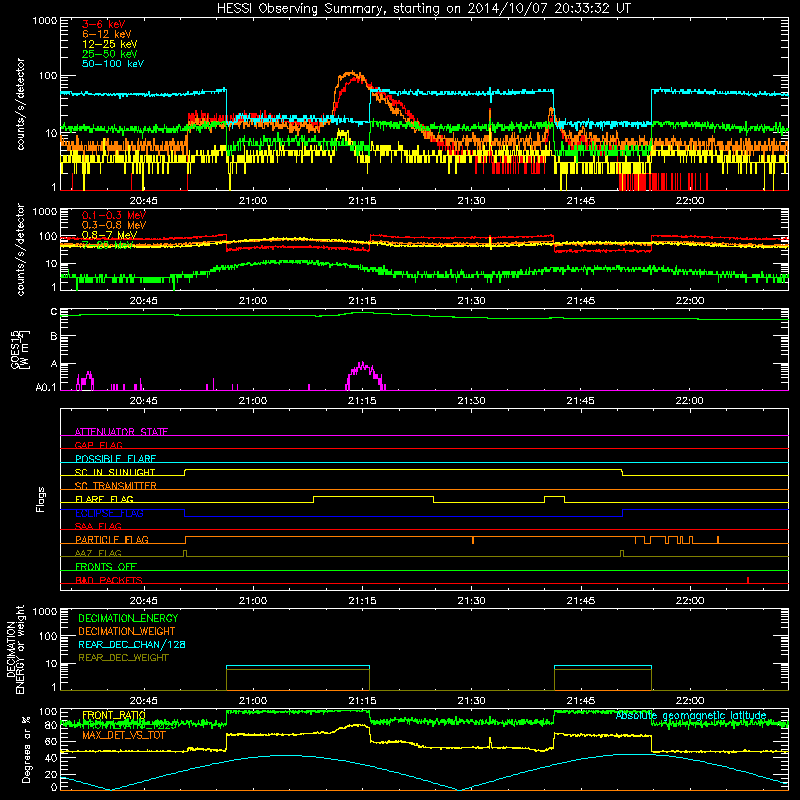Select the POSSIBLE_FLARE label
The width and height of the screenshot is (800, 800).
coord(115,459)
